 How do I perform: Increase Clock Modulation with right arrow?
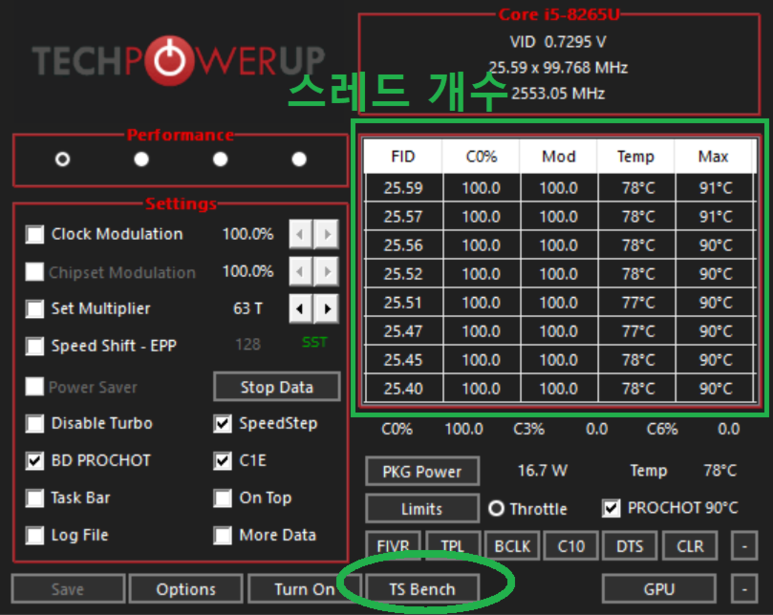pos(327,234)
